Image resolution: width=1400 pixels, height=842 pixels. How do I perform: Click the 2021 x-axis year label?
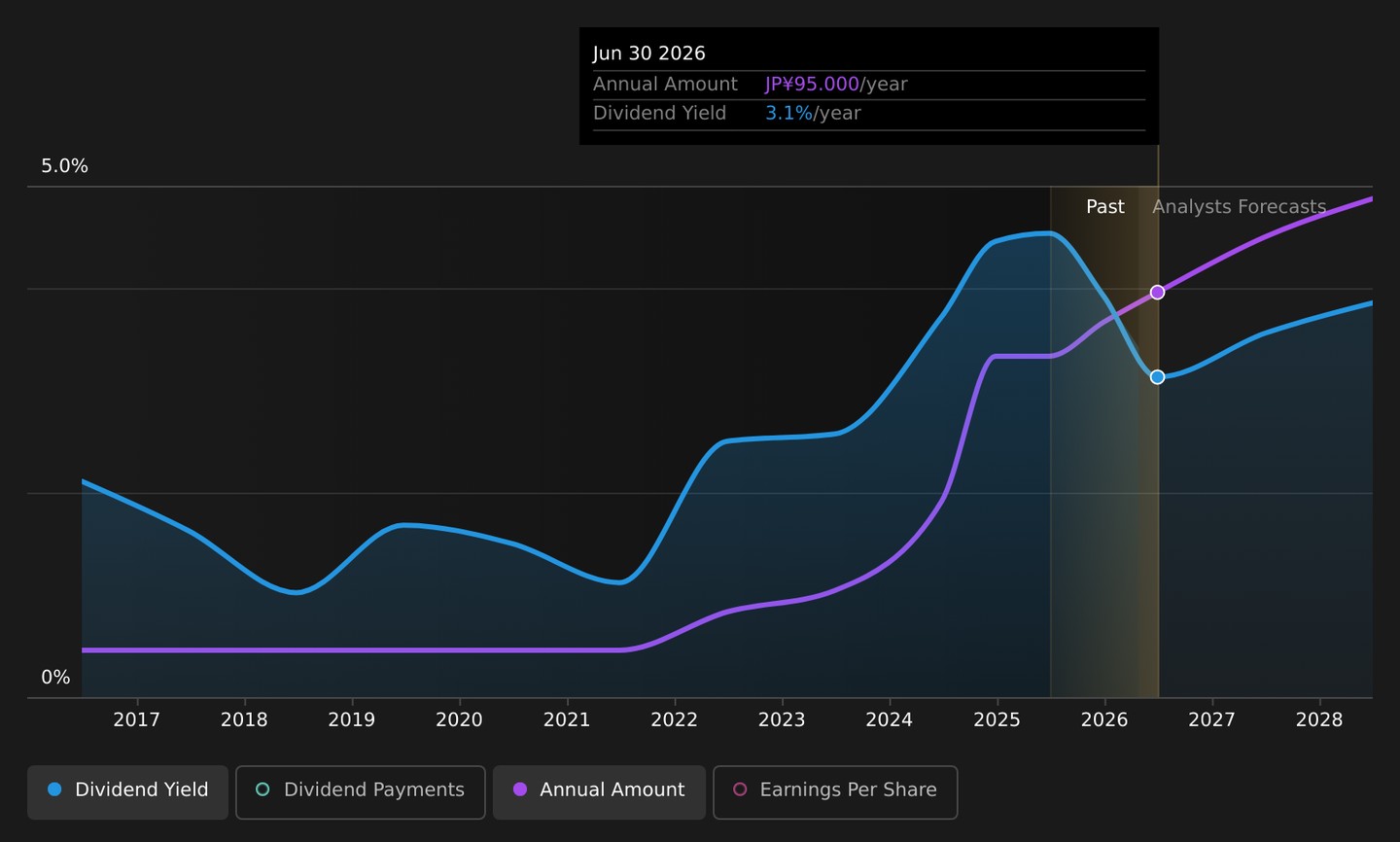click(567, 719)
